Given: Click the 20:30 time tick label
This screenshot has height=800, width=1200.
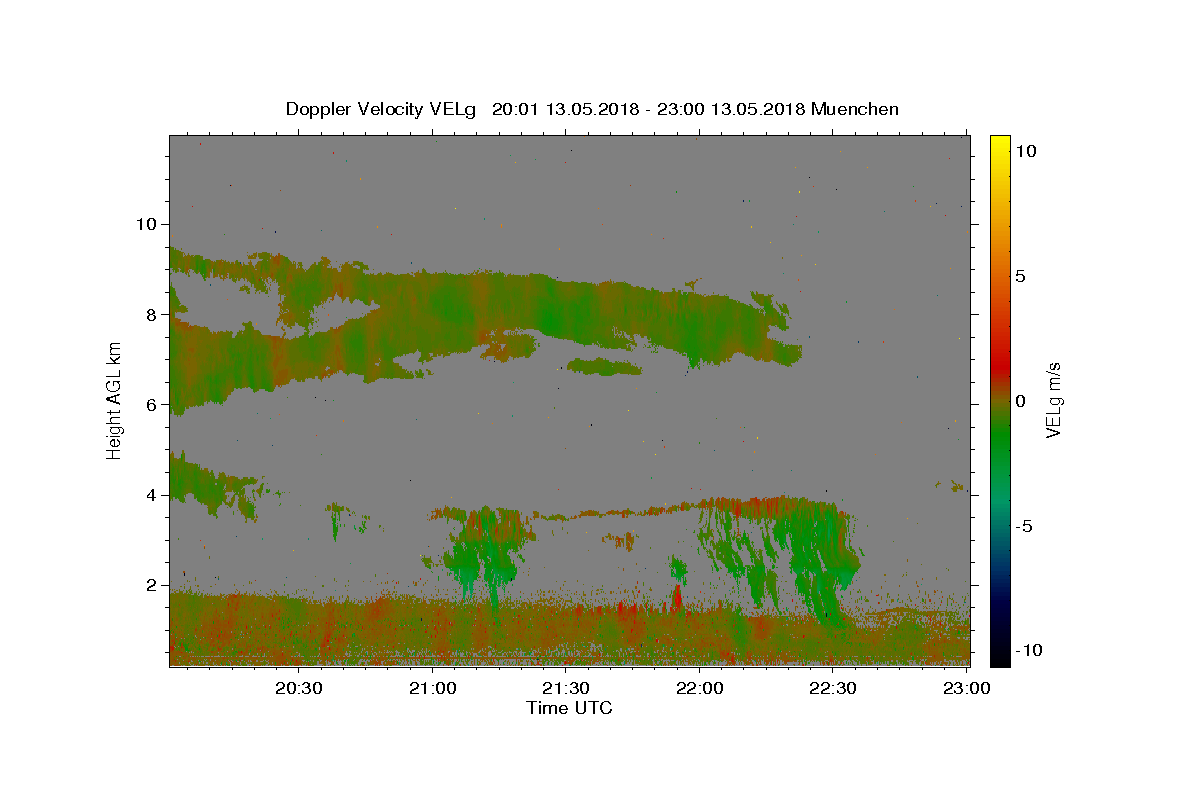Looking at the screenshot, I should (x=299, y=688).
